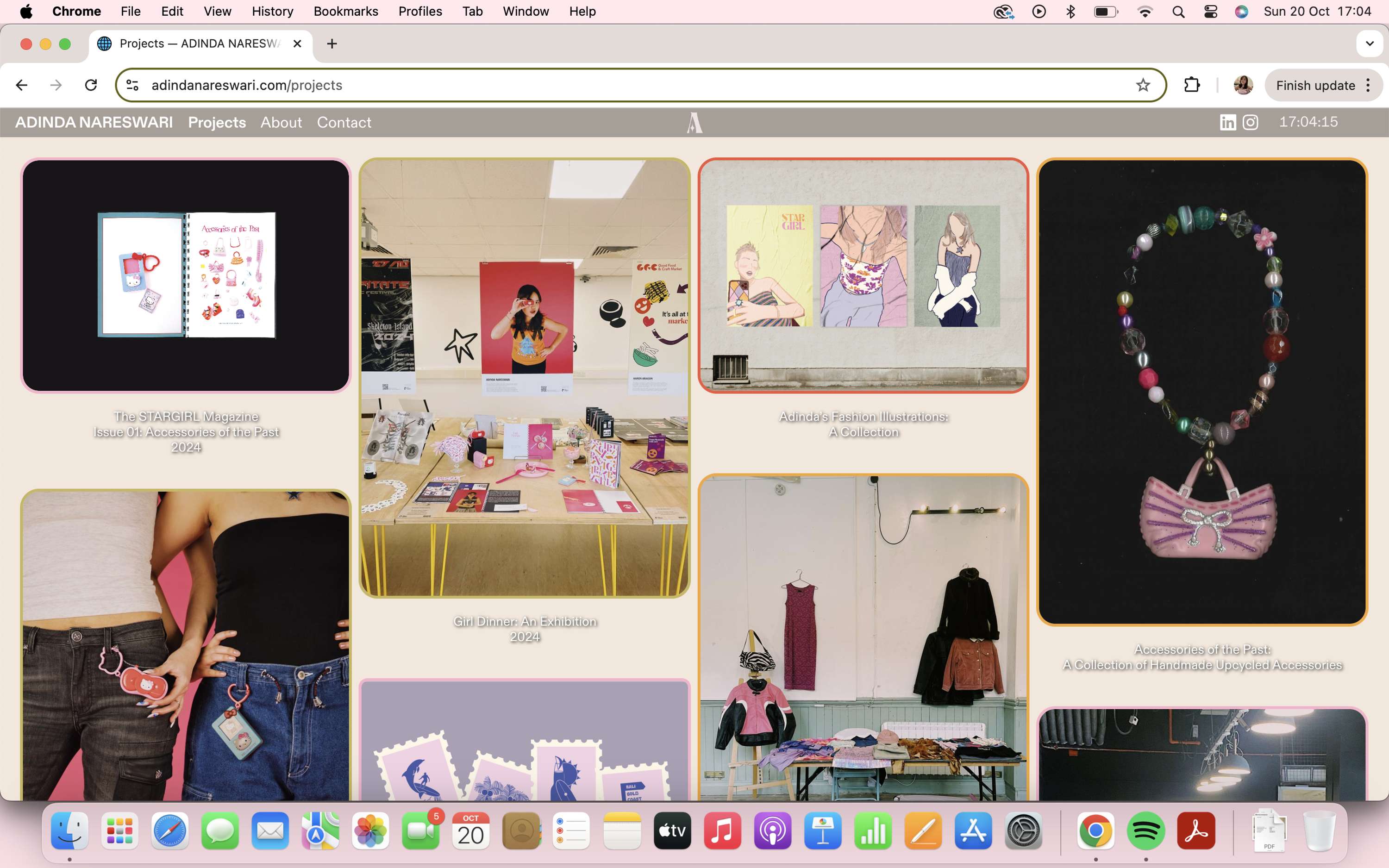Open the Fashion Illustrations collection thumbnail
This screenshot has height=868, width=1389.
[x=863, y=275]
